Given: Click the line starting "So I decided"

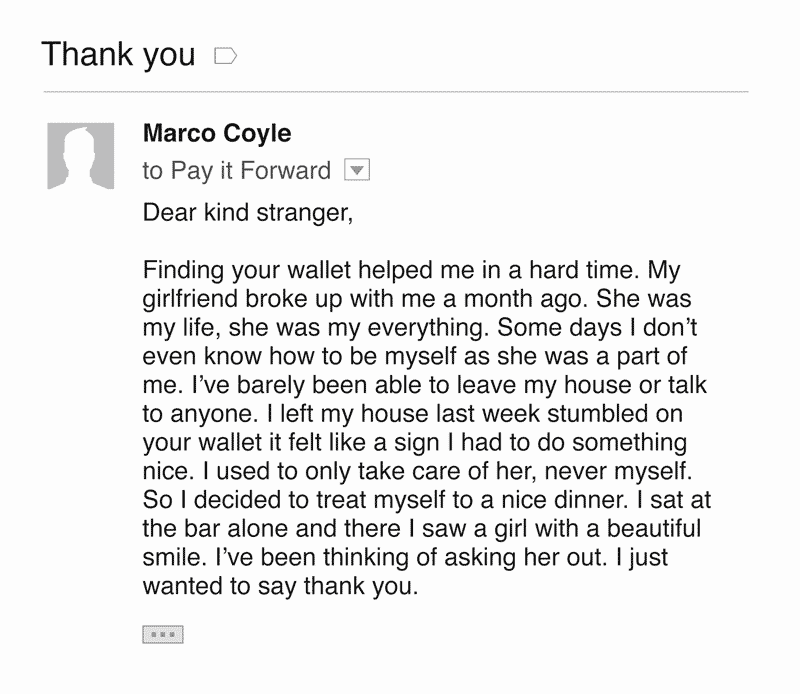Looking at the screenshot, I should coord(427,500).
